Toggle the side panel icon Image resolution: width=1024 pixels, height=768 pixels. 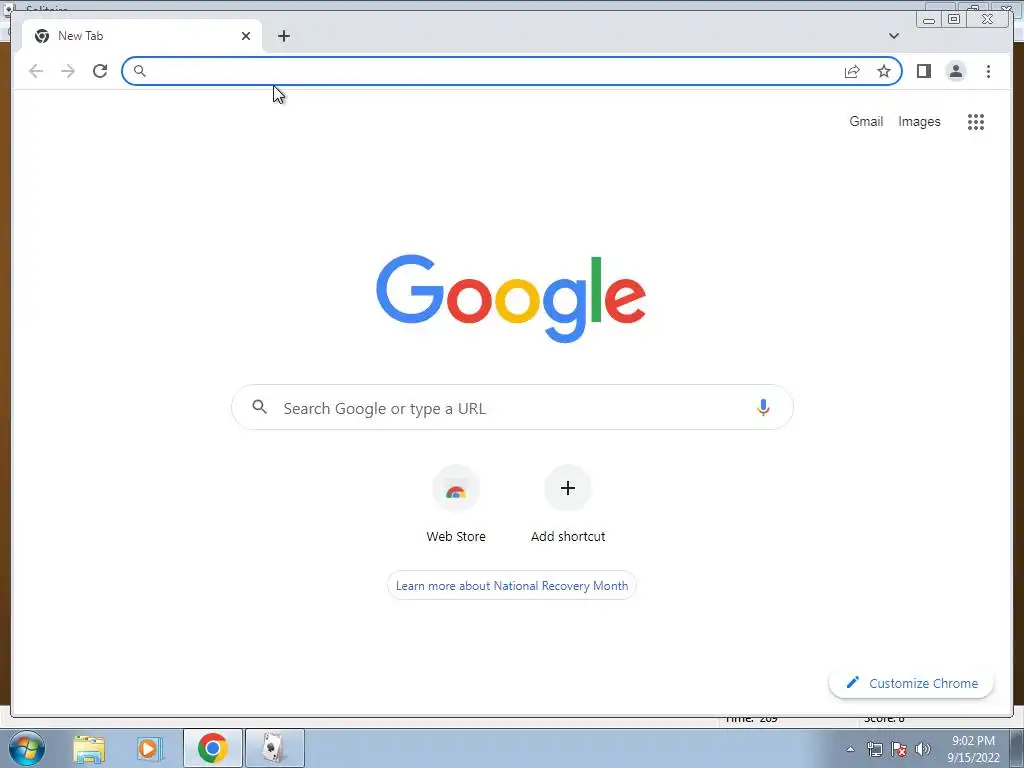(923, 71)
